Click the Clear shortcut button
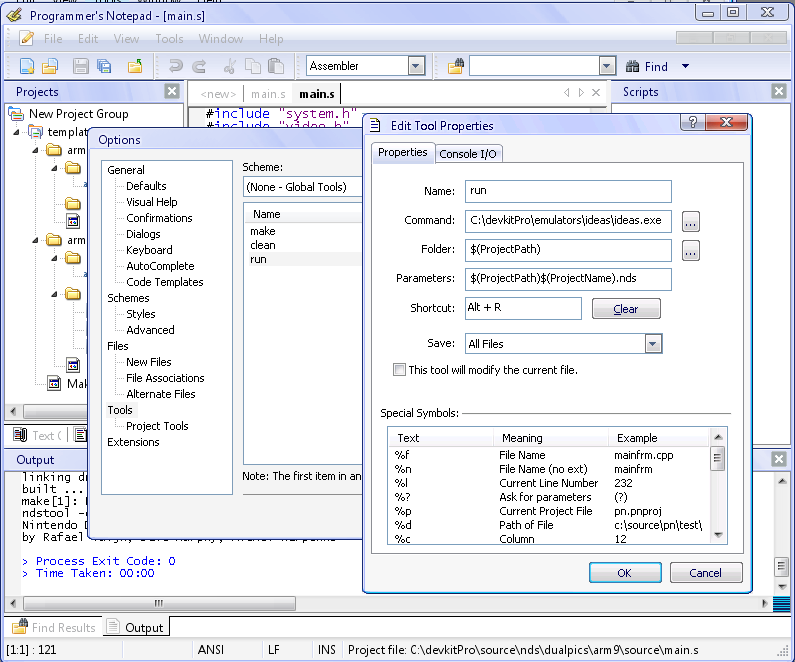This screenshot has height=662, width=795. click(626, 309)
